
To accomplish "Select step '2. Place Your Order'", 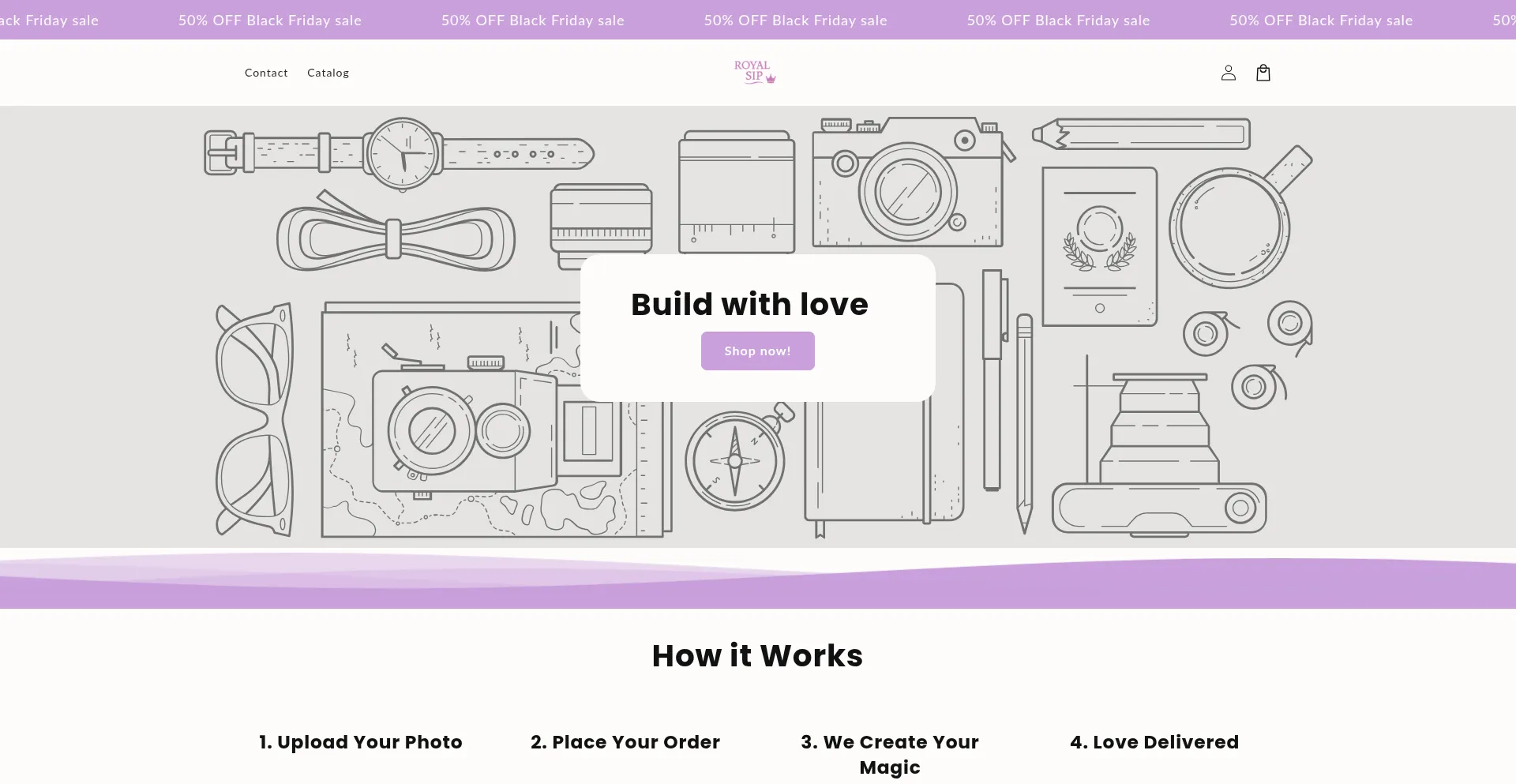I will point(625,742).
